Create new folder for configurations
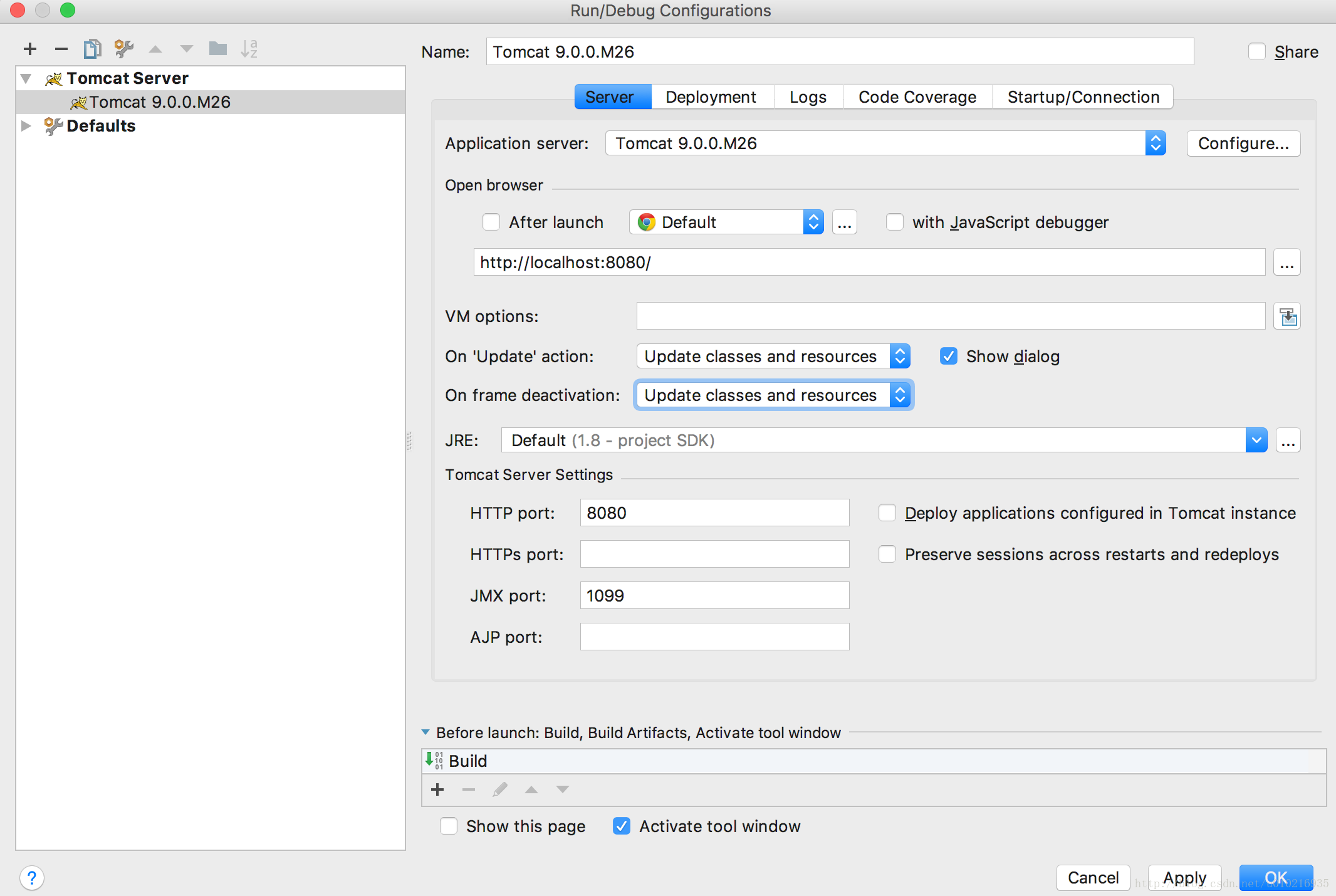 tap(218, 49)
